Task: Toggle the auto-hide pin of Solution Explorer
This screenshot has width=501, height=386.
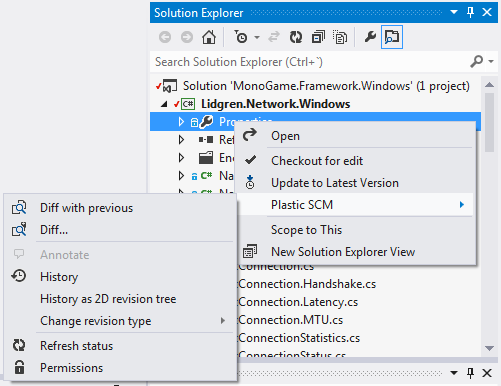Action: [x=470, y=13]
